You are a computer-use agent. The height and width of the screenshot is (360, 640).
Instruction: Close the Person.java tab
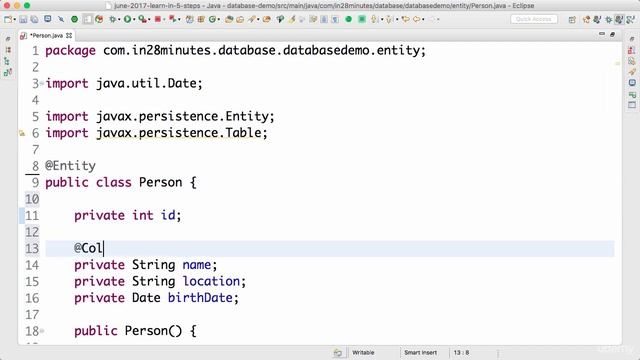[69, 36]
